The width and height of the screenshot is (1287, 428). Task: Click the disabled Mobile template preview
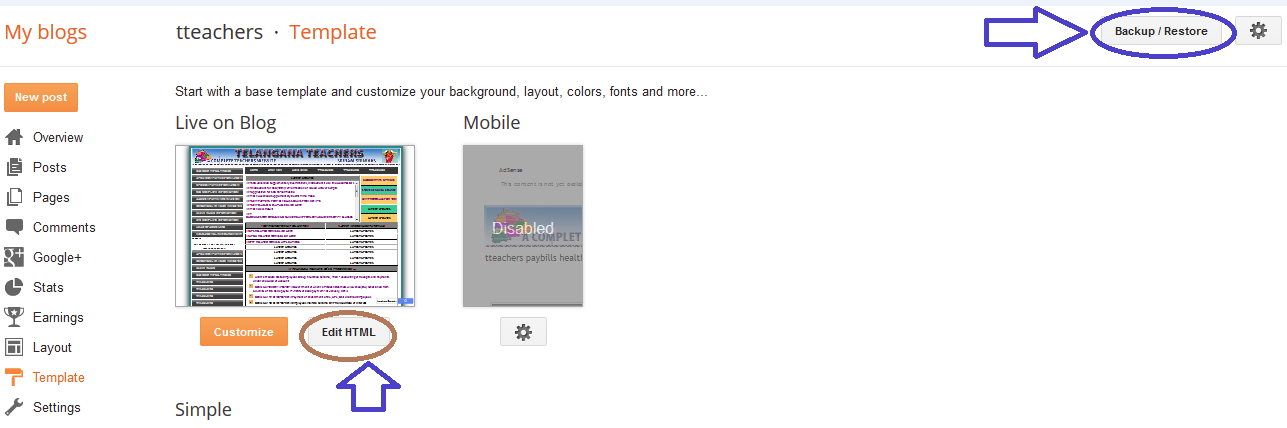523,226
